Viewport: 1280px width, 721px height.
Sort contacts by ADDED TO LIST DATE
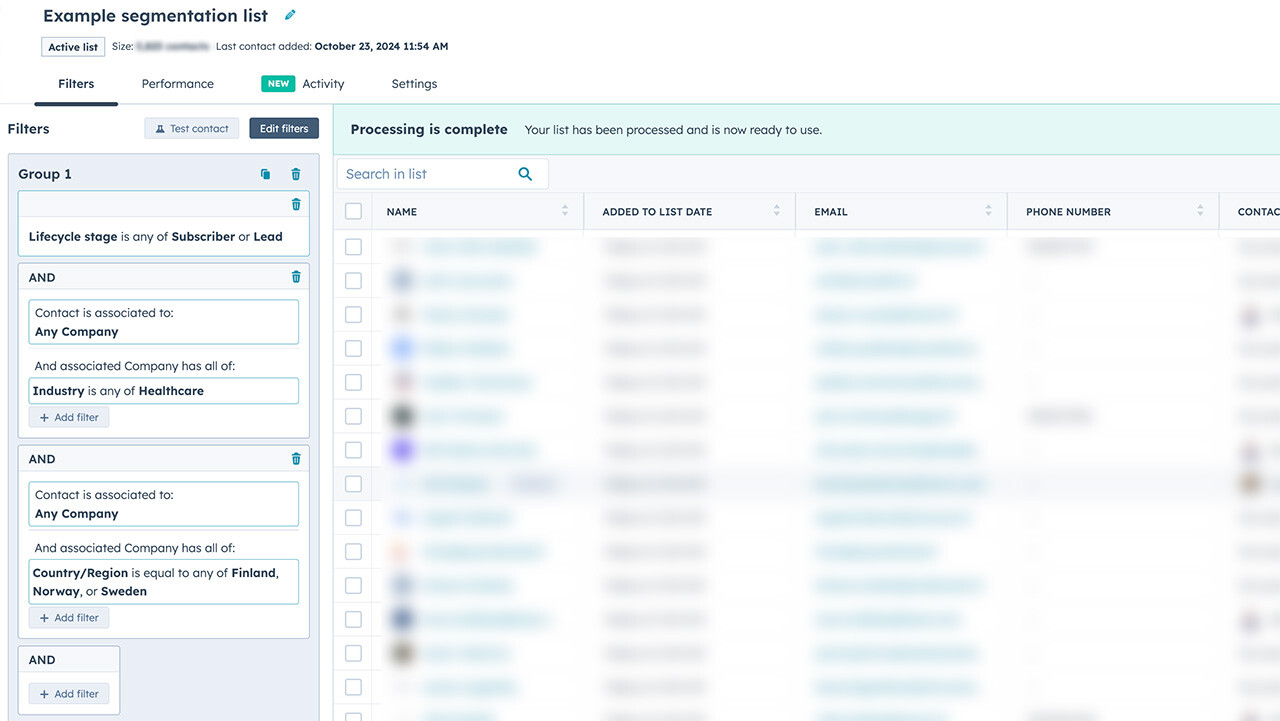tap(777, 211)
